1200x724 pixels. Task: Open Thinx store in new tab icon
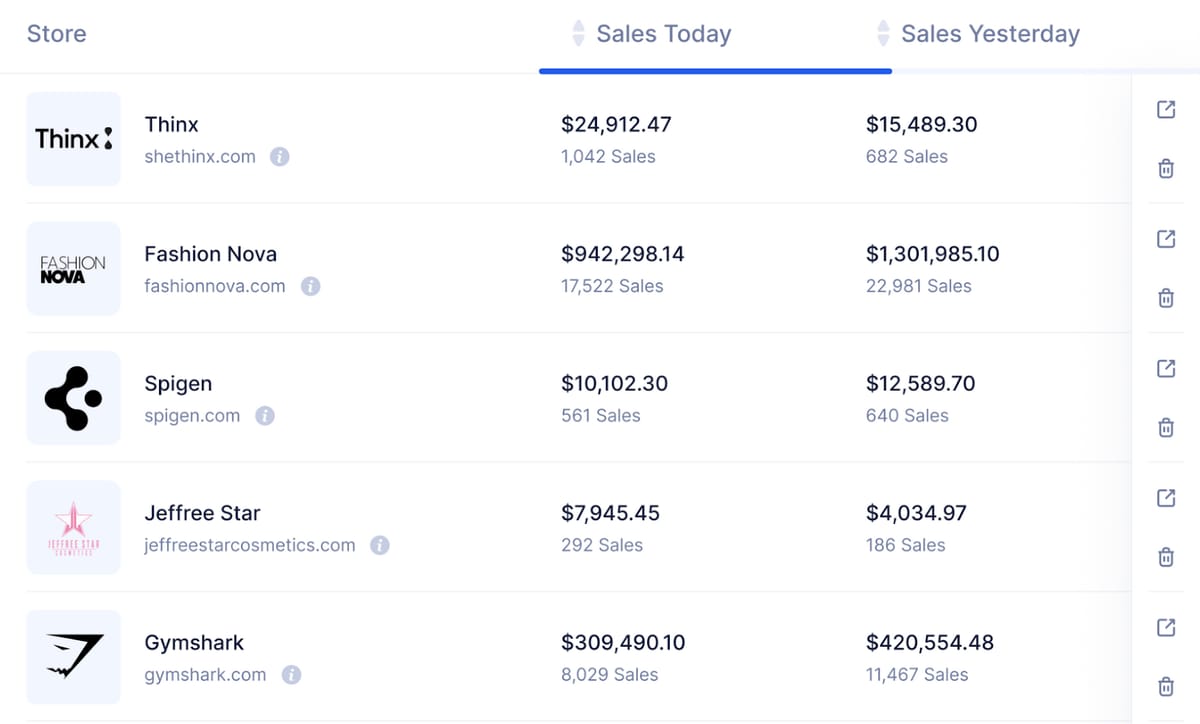(x=1165, y=110)
